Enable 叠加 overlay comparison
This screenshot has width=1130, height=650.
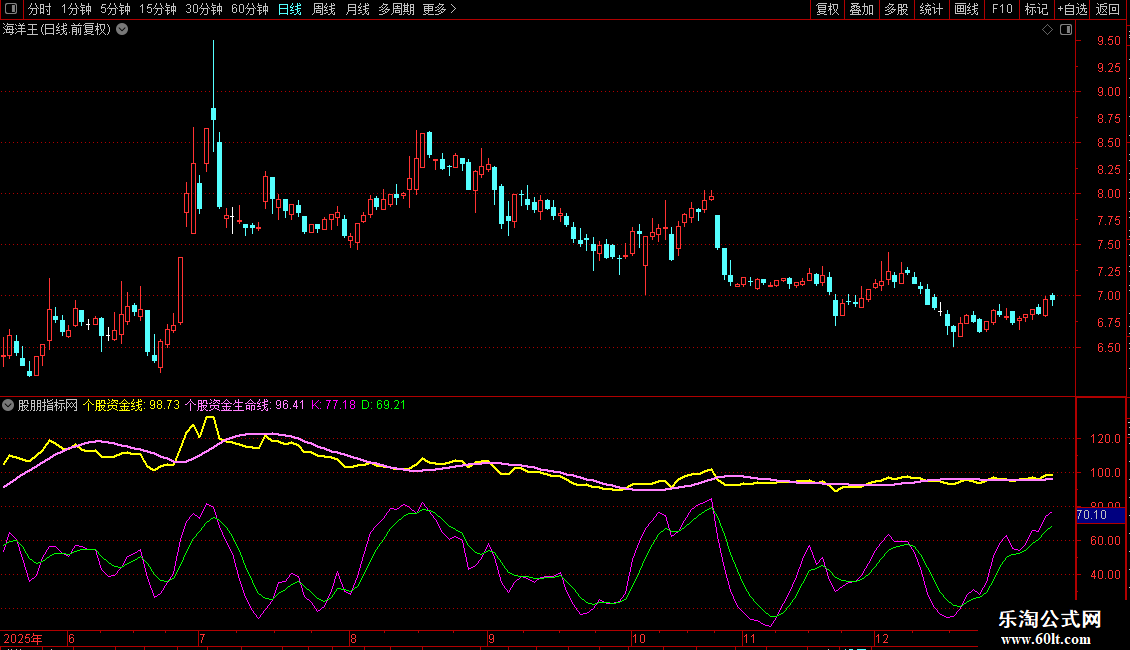861,9
